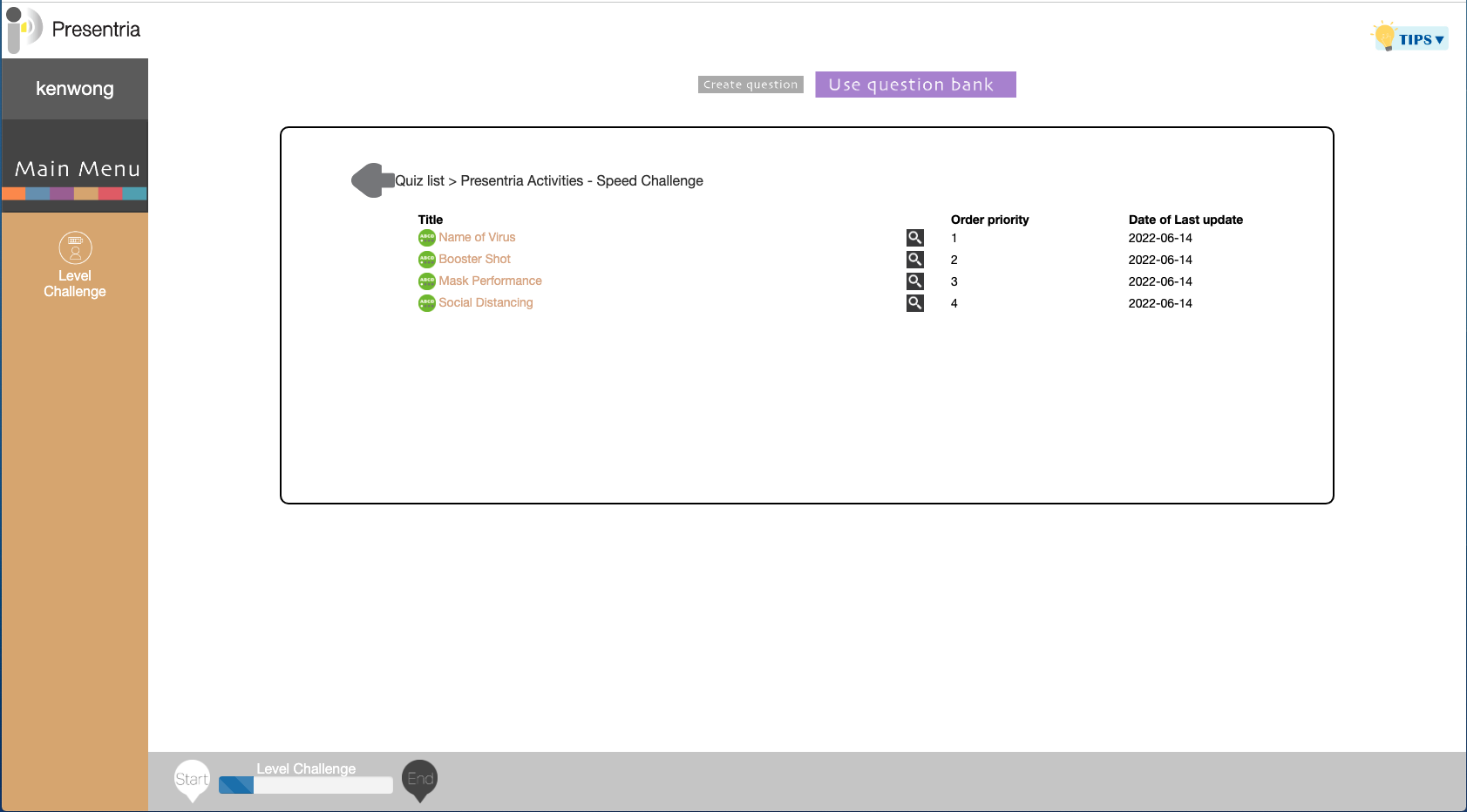This screenshot has width=1467, height=812.
Task: Open the Booster Shot question
Action: (x=474, y=259)
